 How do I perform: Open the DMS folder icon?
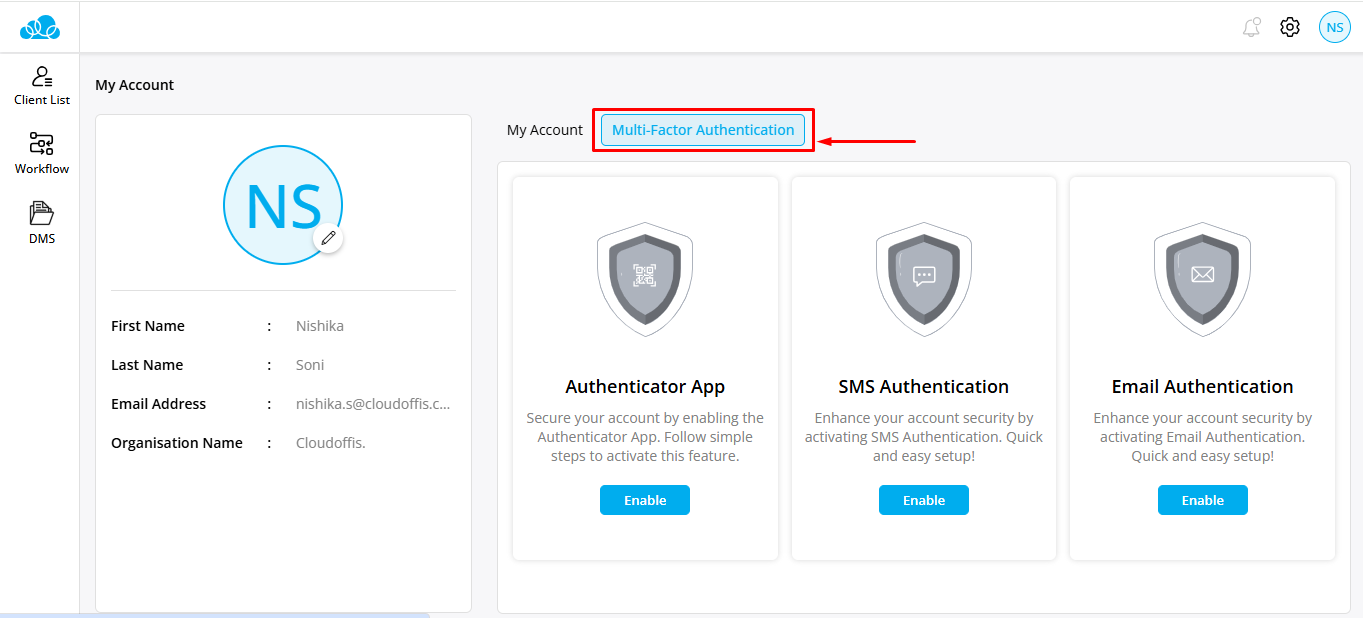pyautogui.click(x=42, y=214)
